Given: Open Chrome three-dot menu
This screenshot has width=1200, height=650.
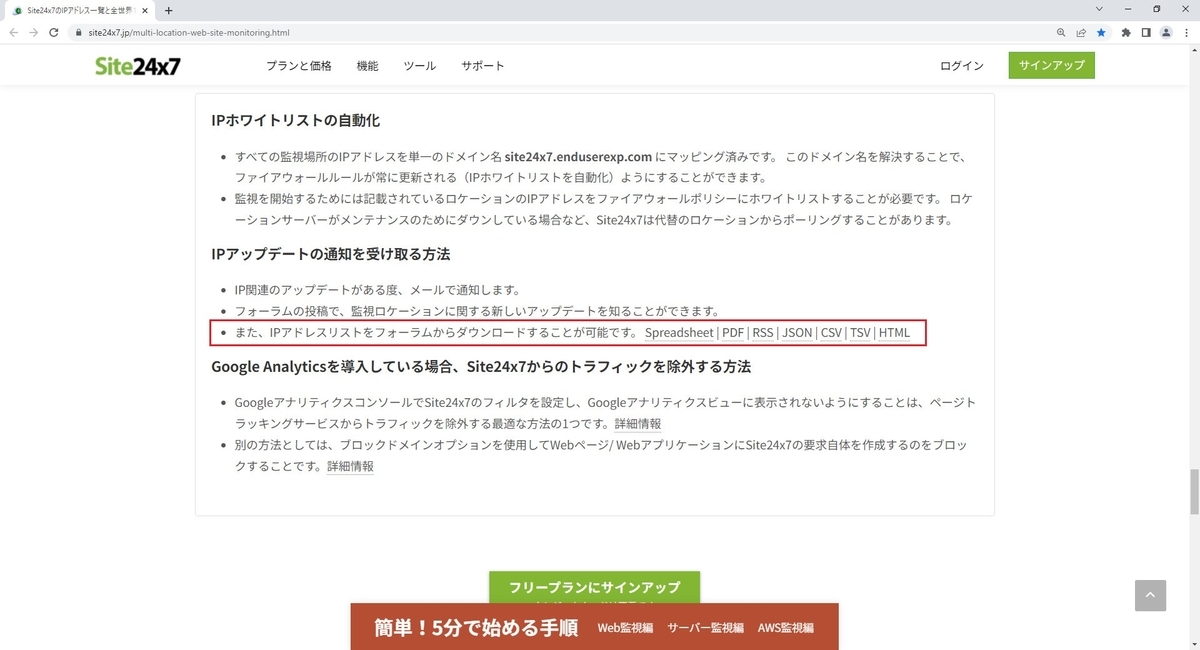Looking at the screenshot, I should tap(1185, 32).
